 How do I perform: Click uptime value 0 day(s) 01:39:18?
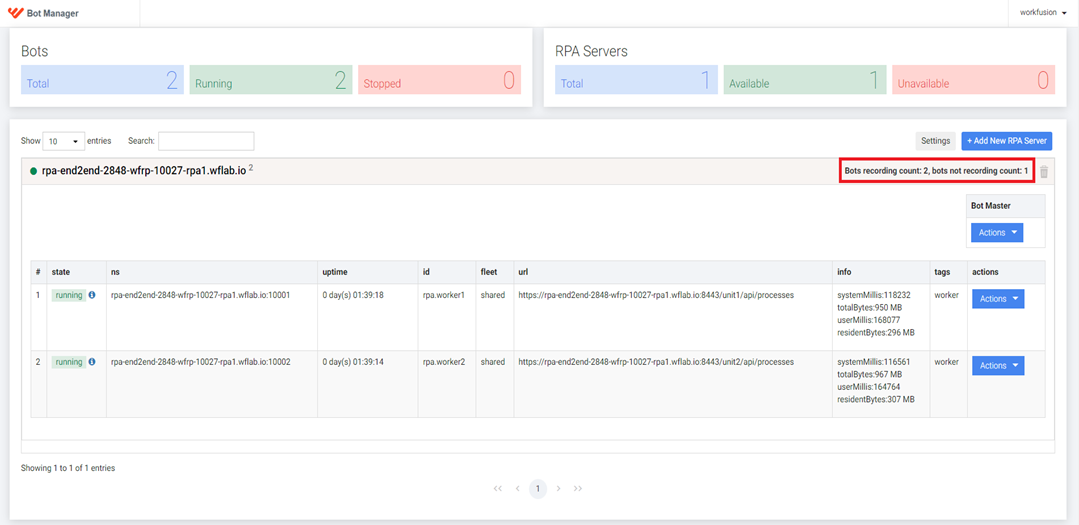click(353, 294)
